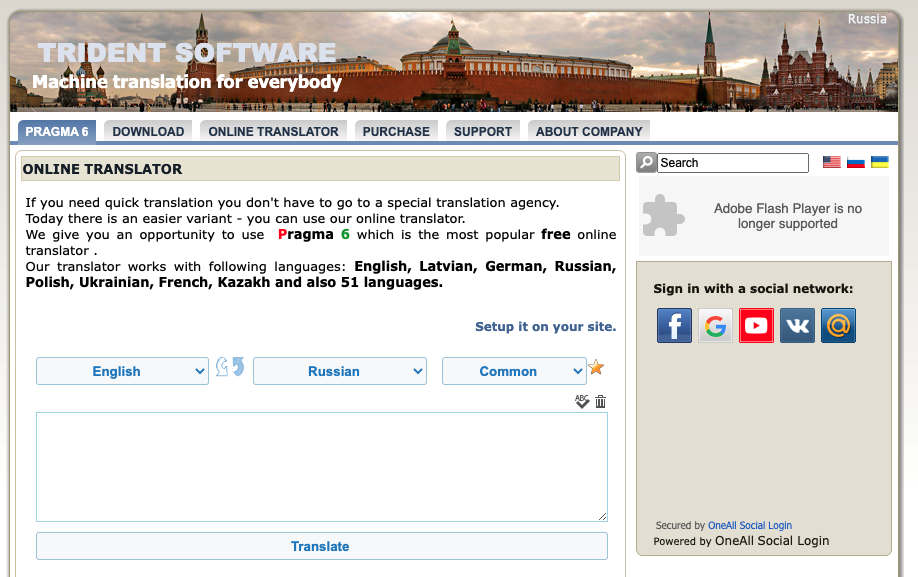Click the search magnifier icon

(x=646, y=162)
